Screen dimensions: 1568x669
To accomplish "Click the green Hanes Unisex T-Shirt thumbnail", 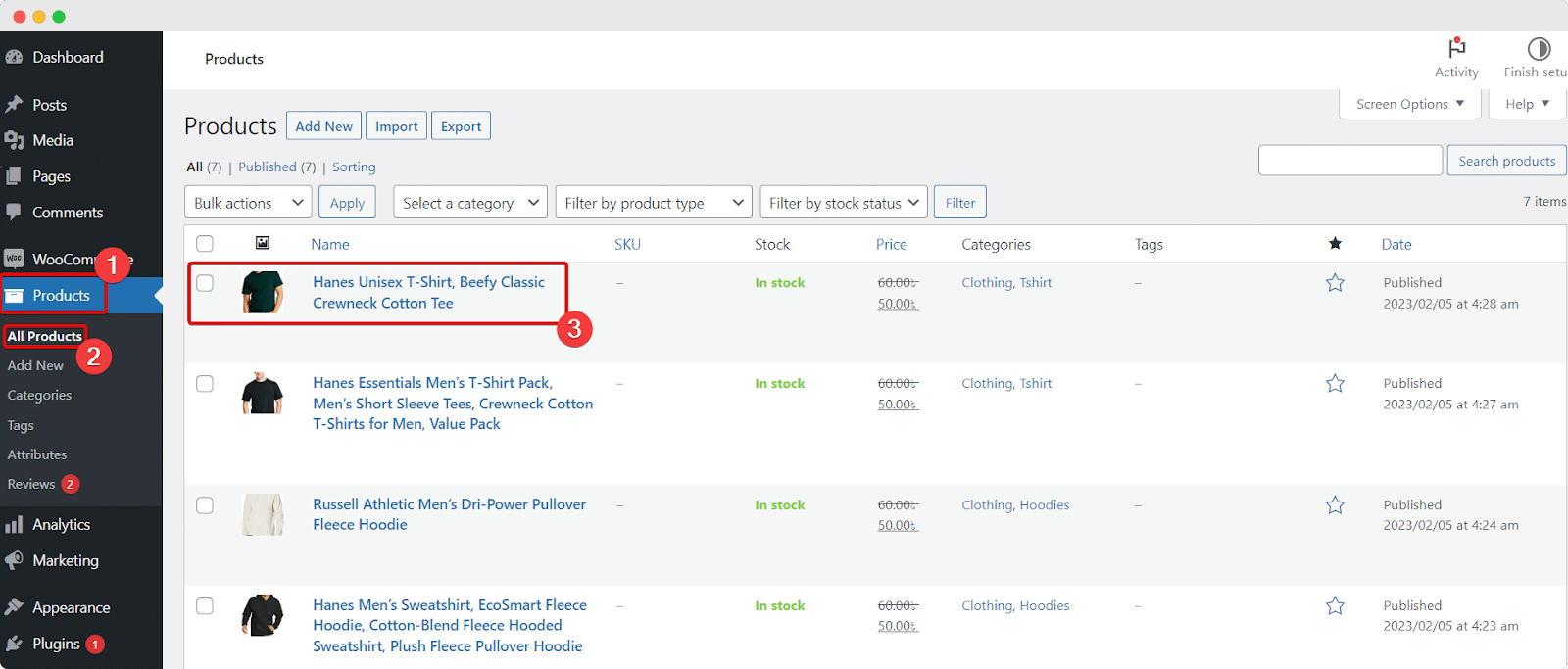I will click(263, 292).
